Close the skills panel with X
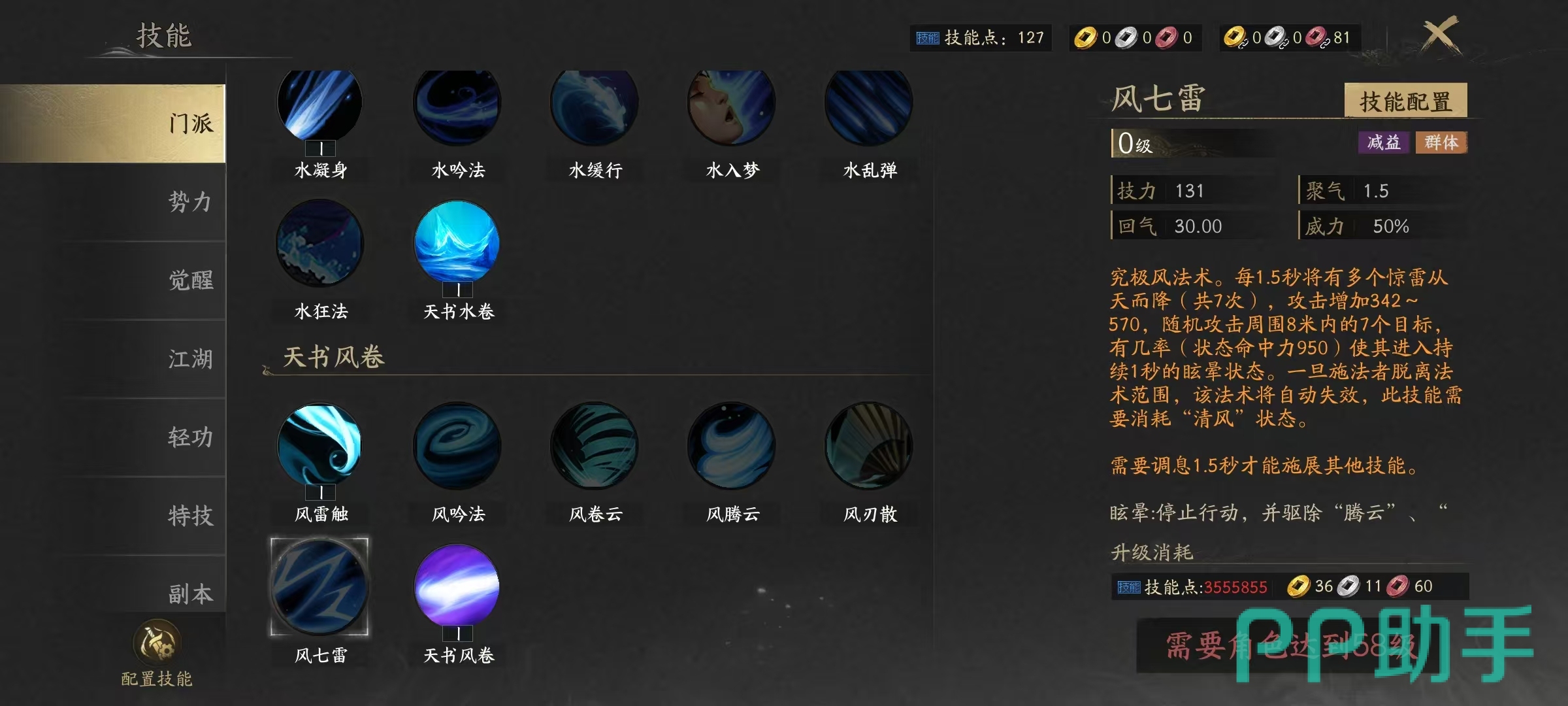Screen dimensions: 1568x706 [1440, 35]
